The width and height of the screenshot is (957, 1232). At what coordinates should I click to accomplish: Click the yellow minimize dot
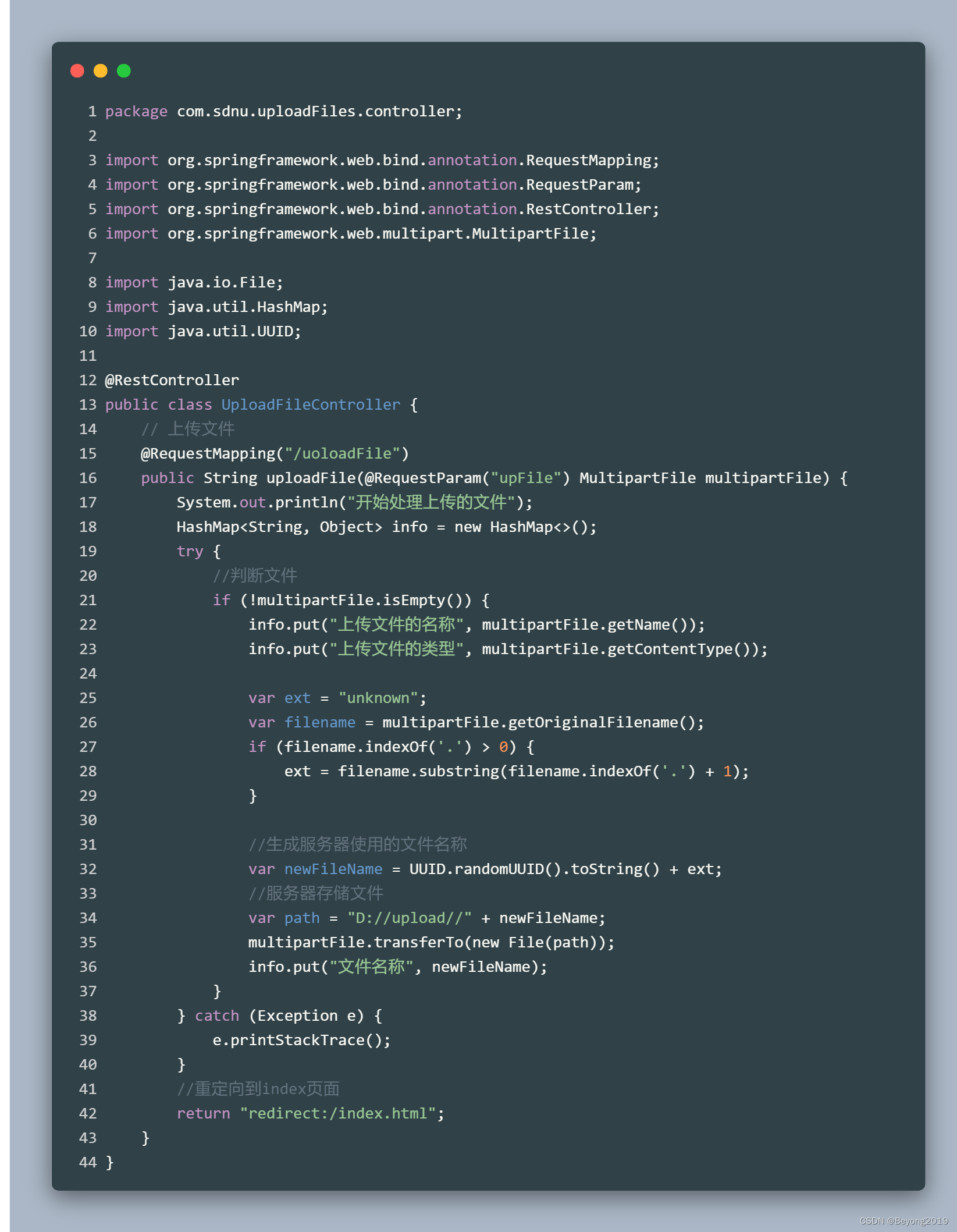click(101, 71)
